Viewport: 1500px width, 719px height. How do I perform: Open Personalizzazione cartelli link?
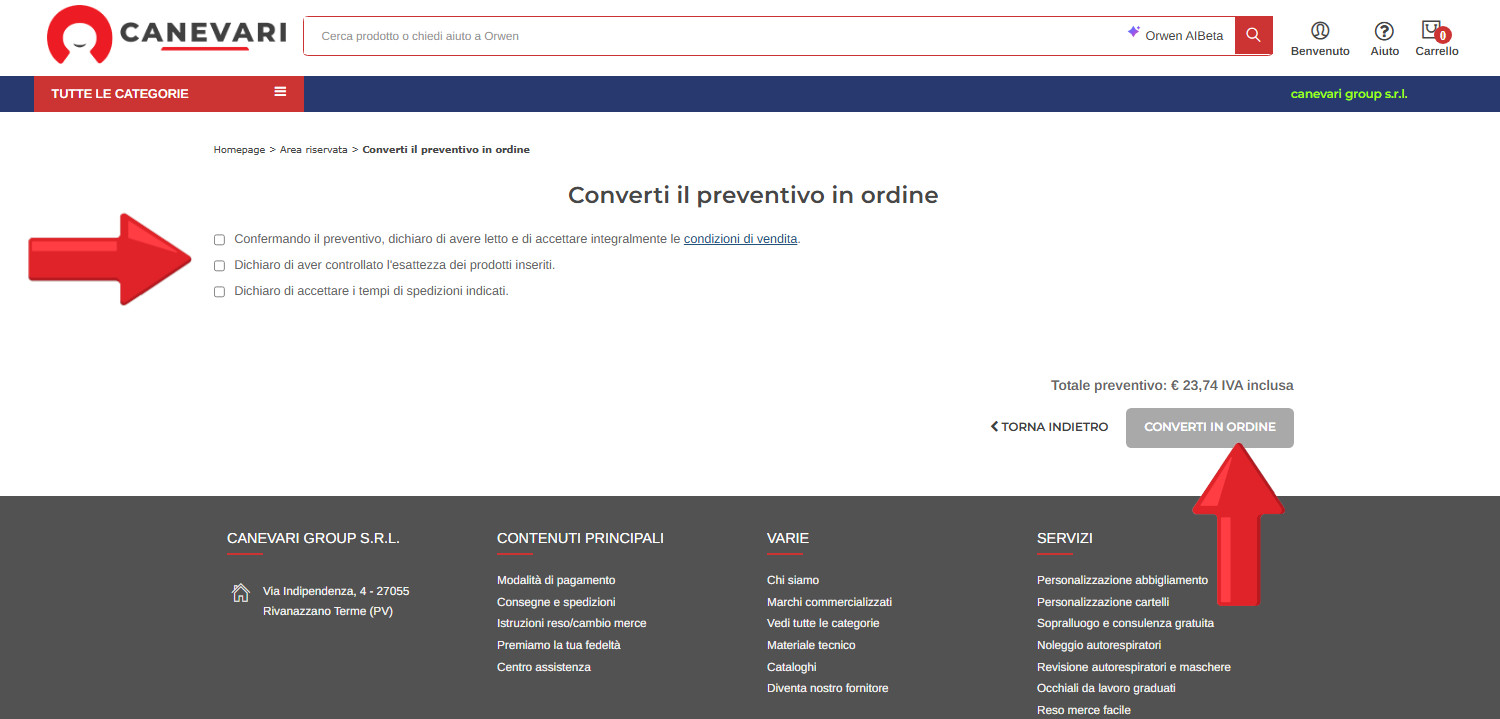(x=1103, y=602)
